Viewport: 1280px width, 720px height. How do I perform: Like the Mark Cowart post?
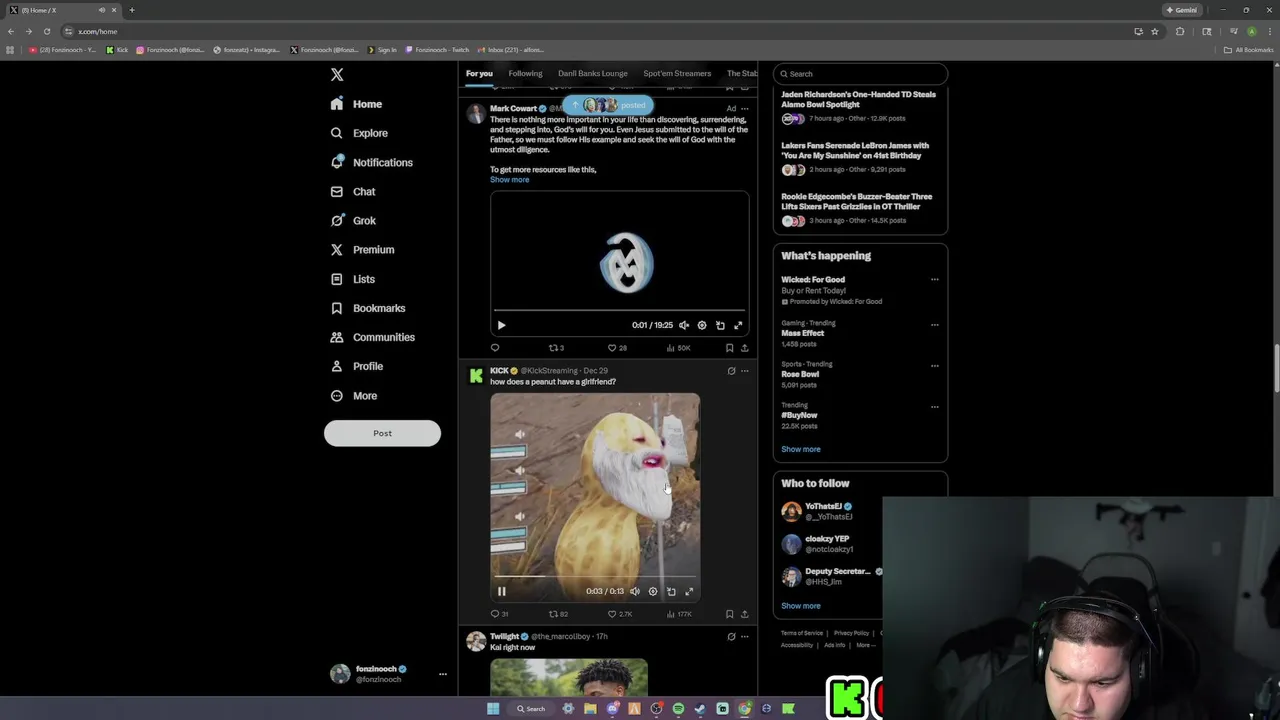click(x=617, y=348)
